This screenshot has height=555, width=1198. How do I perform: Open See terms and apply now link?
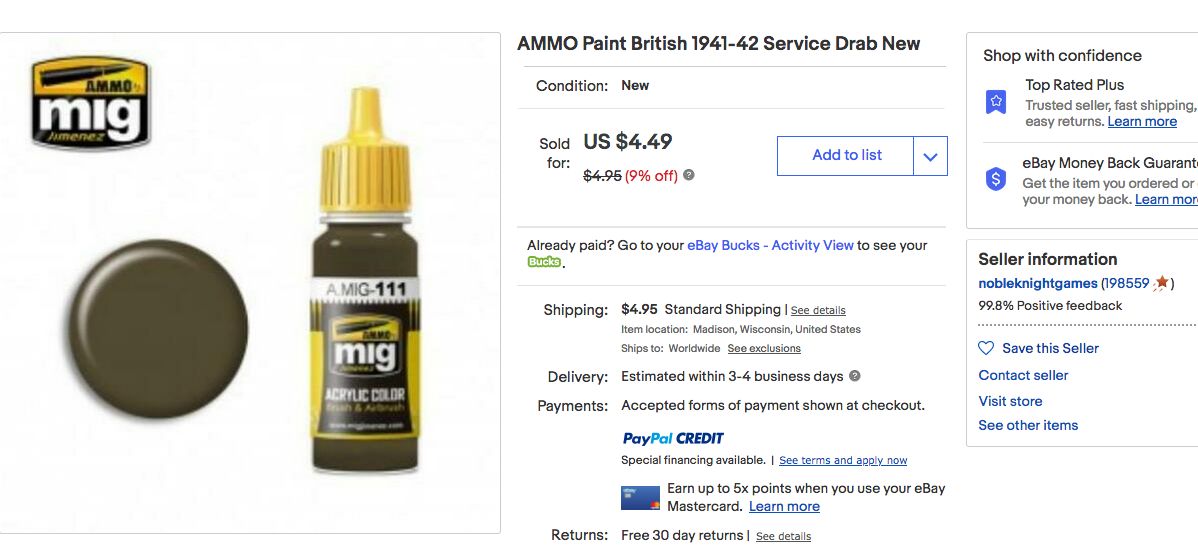click(x=843, y=460)
